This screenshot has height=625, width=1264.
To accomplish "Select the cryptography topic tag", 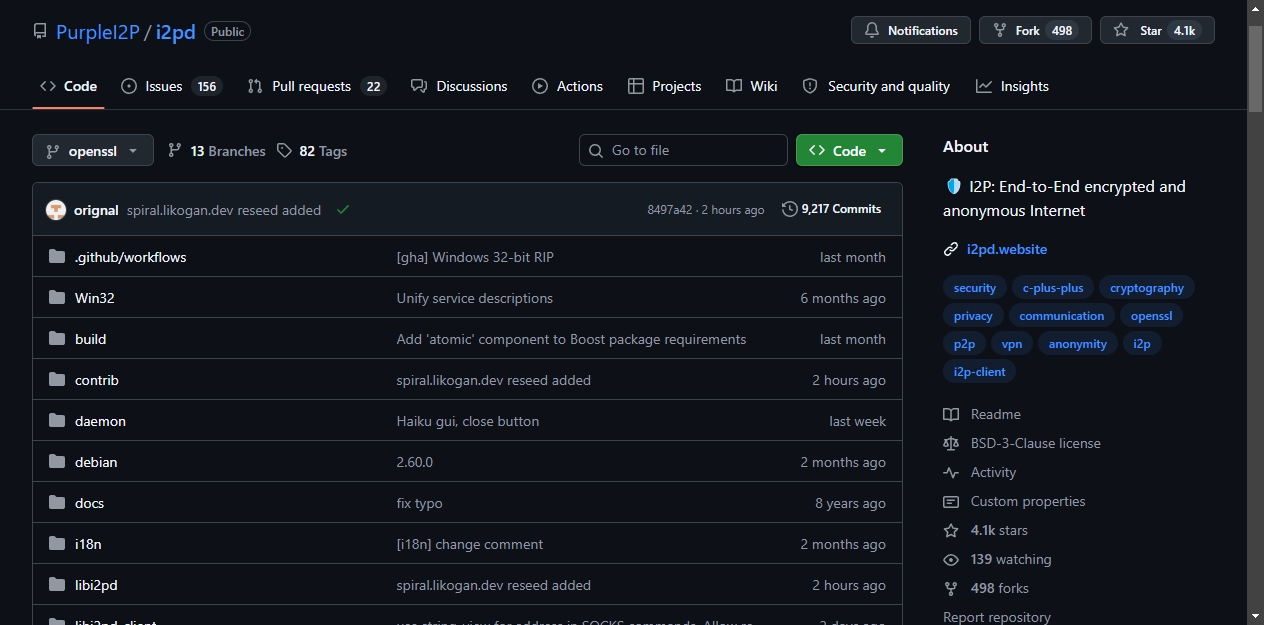I will (x=1147, y=288).
